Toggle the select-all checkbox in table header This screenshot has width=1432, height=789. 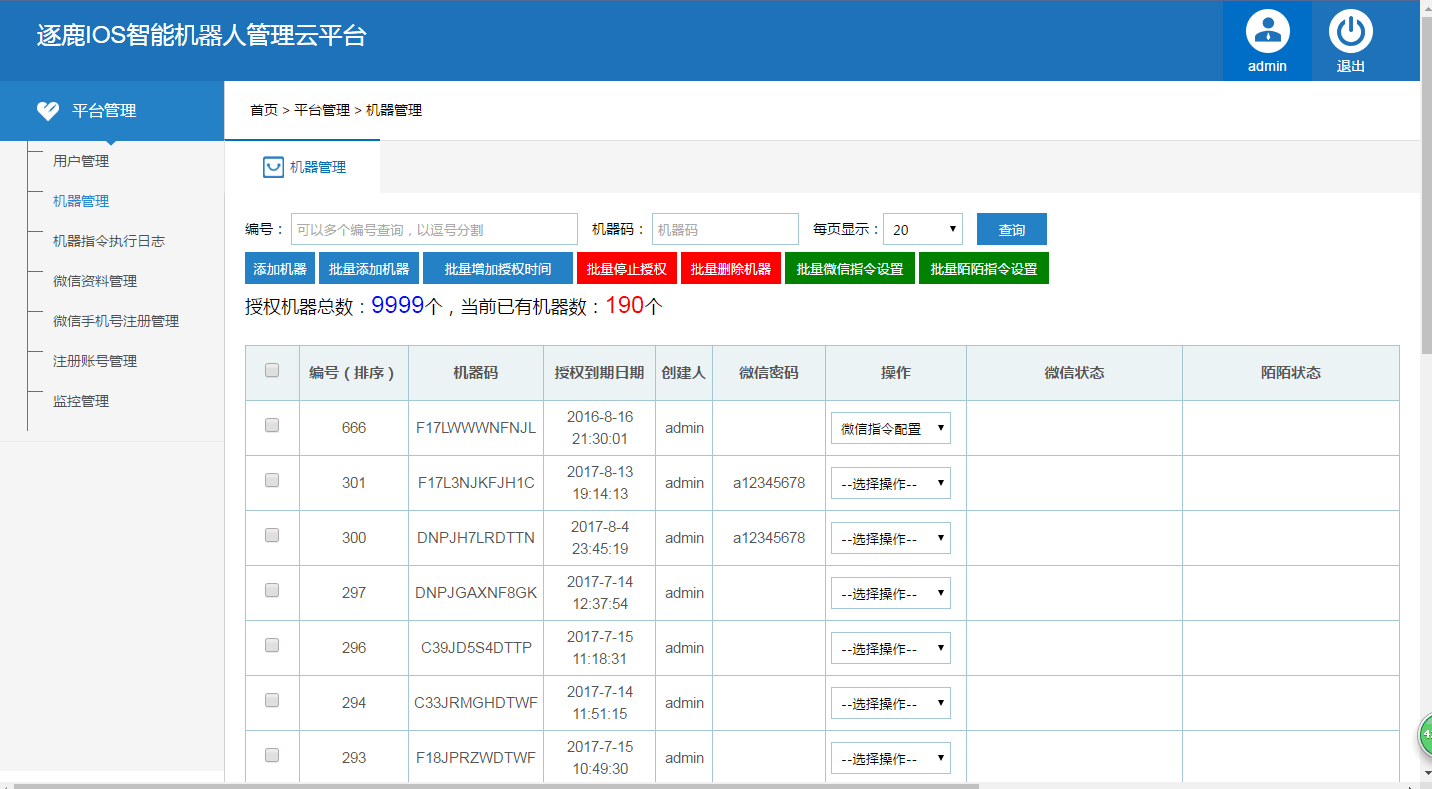click(272, 371)
